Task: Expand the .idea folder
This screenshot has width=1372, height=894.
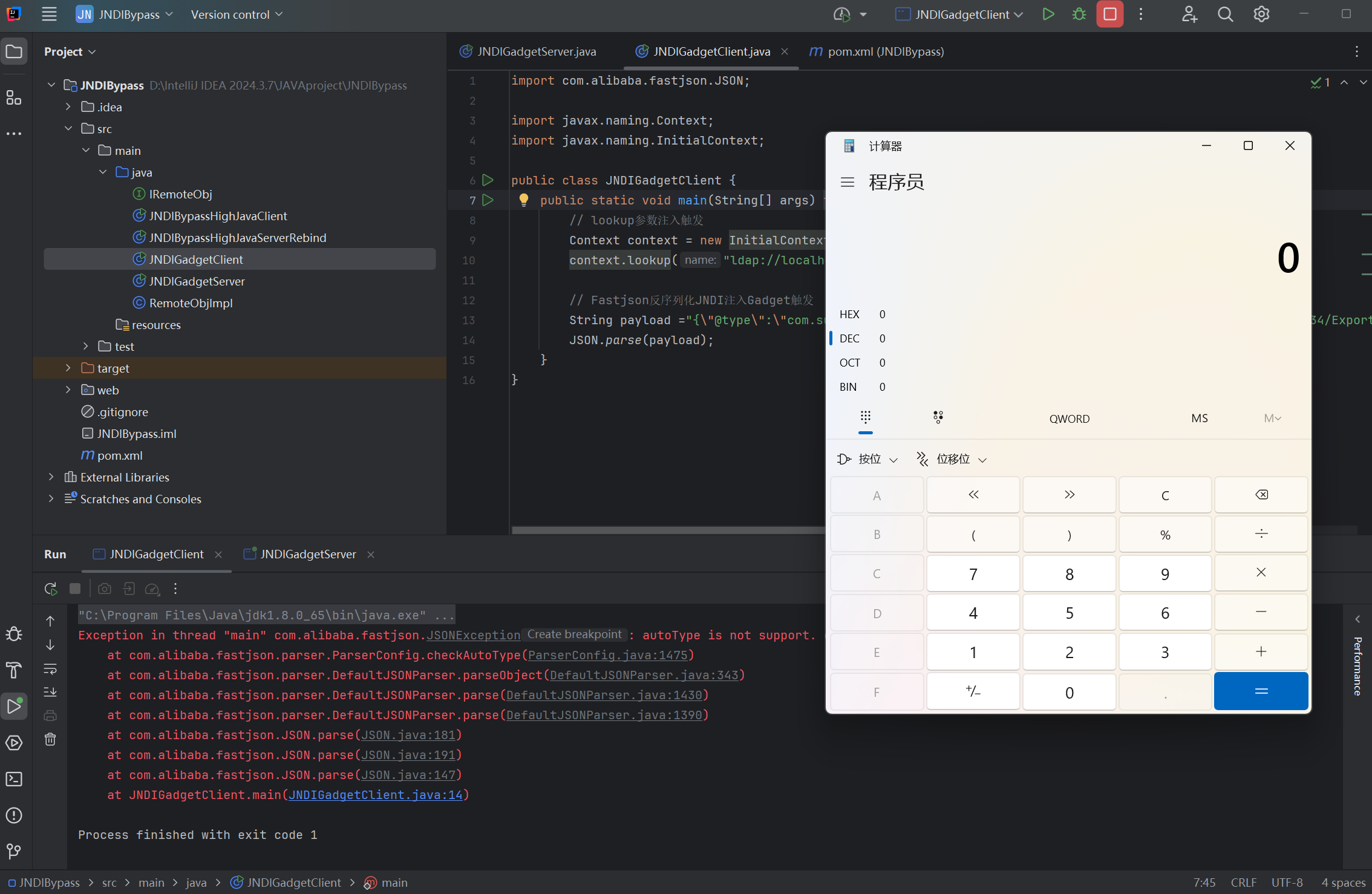Action: coord(68,107)
